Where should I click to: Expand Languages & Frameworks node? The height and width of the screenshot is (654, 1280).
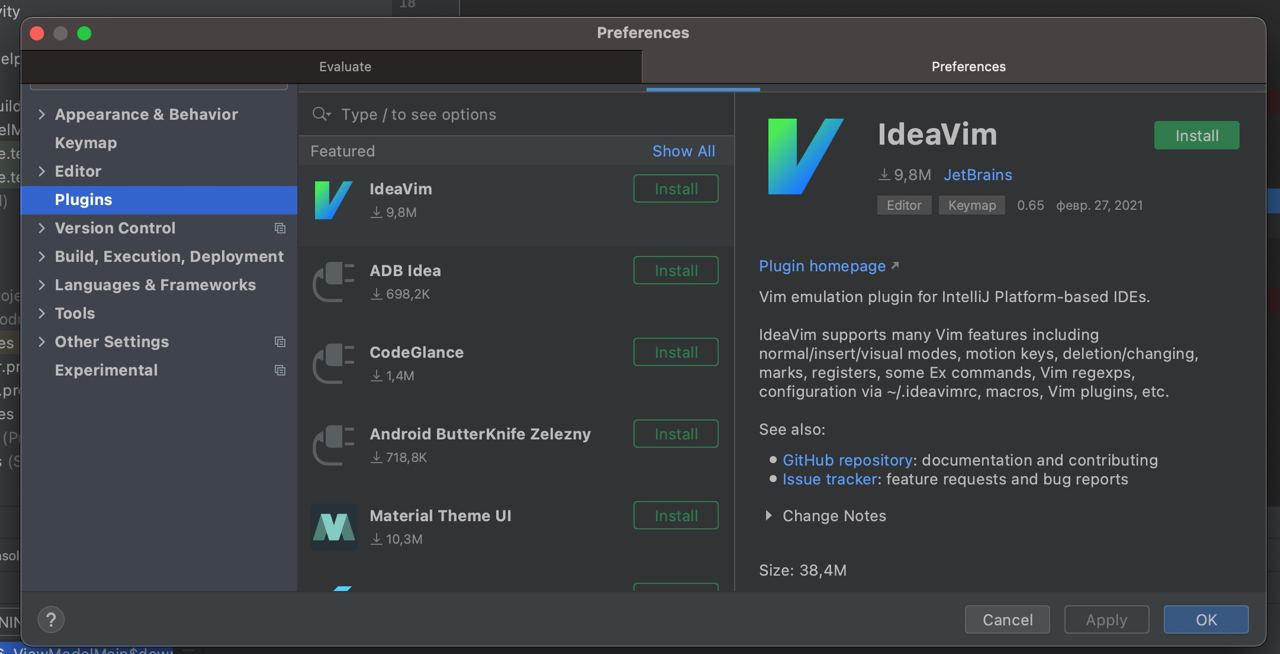point(41,285)
